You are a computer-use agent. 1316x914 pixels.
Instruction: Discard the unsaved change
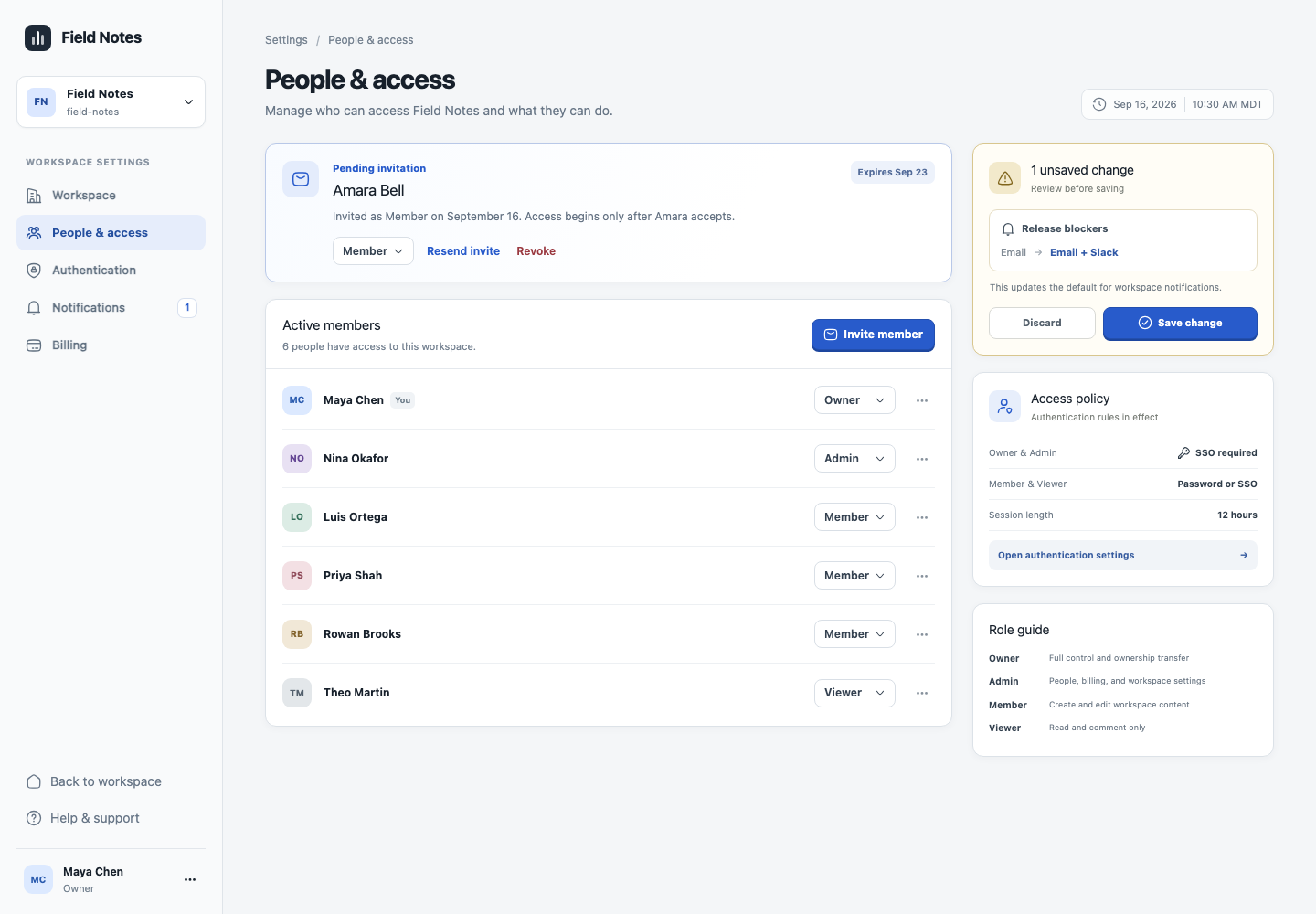click(x=1042, y=323)
